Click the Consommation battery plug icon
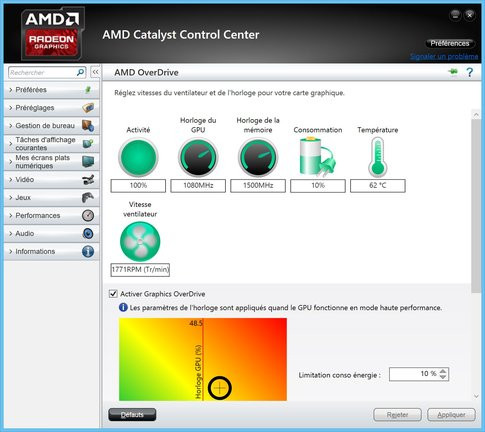Viewport: 485px width, 432px height. (317, 156)
